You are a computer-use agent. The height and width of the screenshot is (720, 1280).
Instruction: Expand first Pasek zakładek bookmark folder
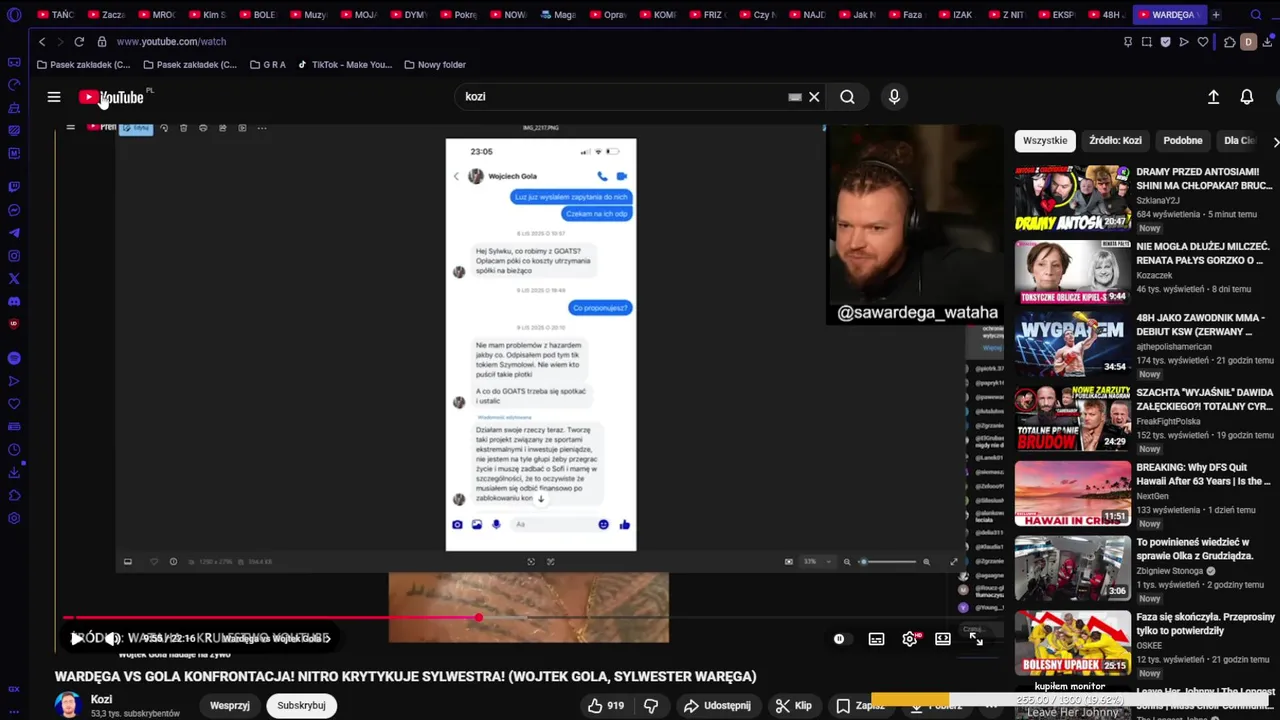point(84,65)
